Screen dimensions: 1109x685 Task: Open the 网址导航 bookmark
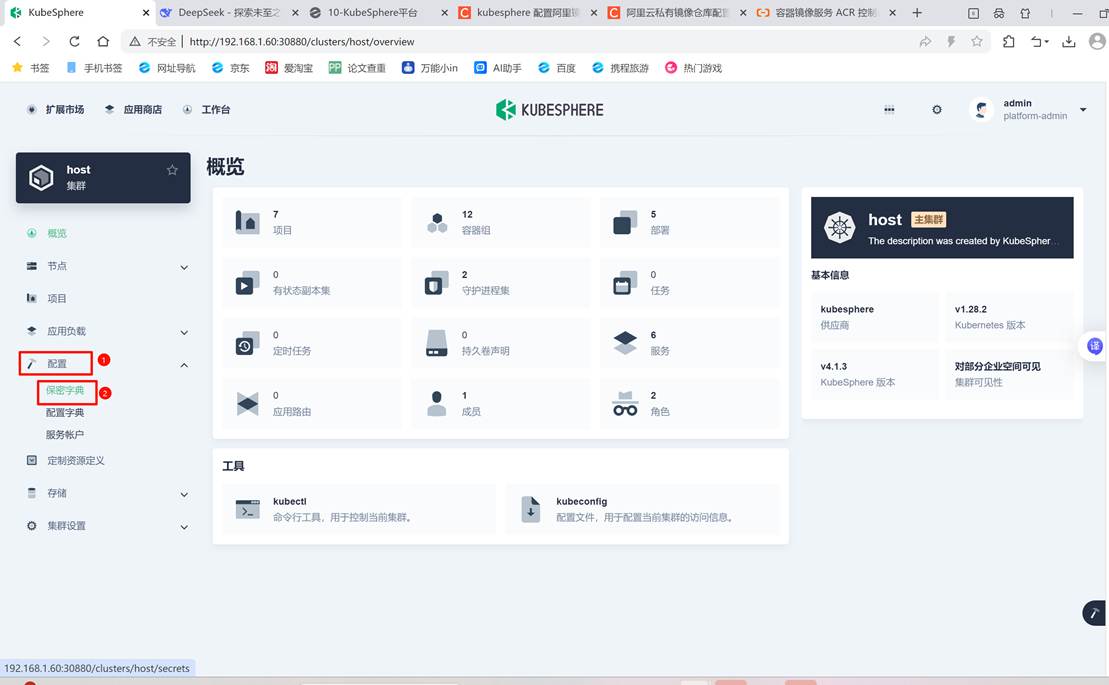coord(167,68)
